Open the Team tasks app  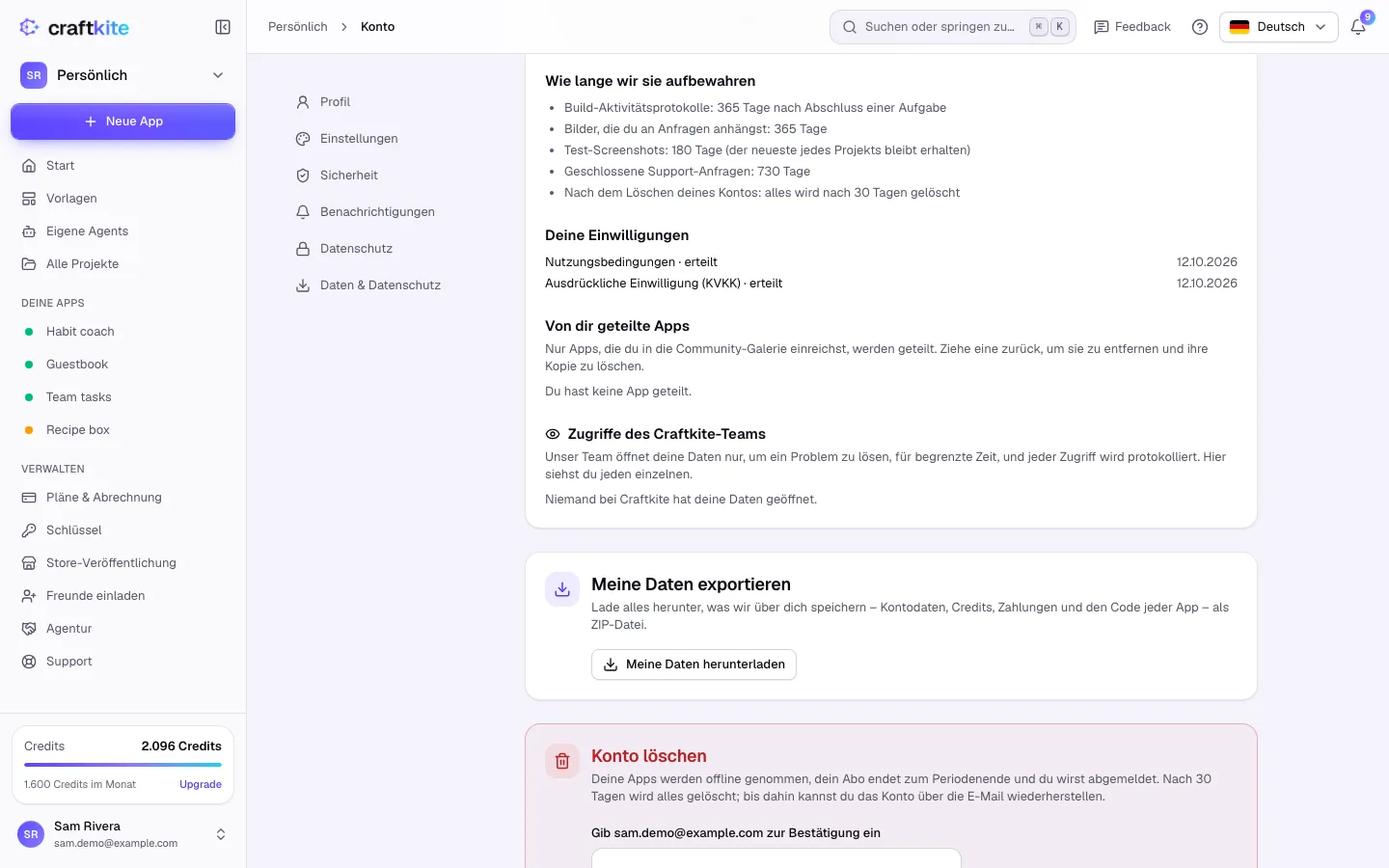tap(123, 397)
